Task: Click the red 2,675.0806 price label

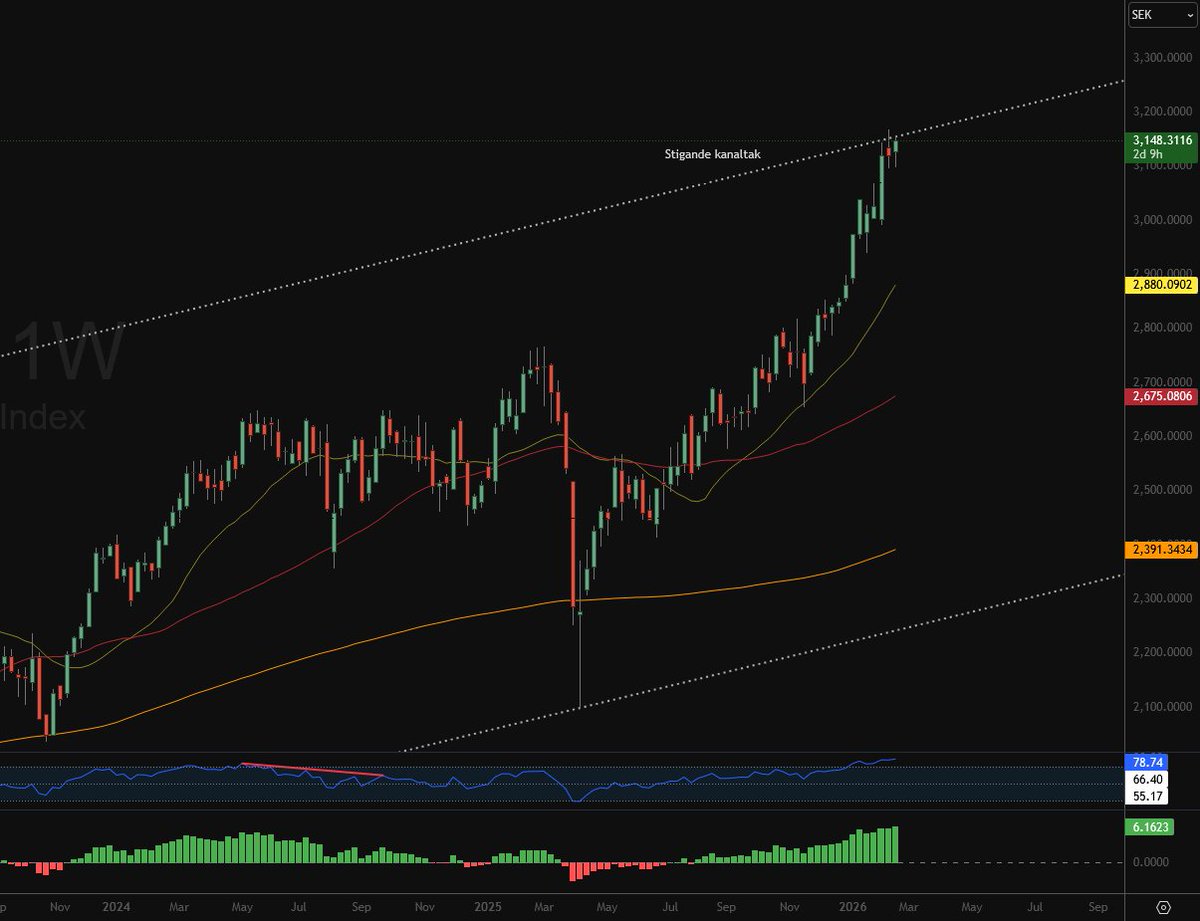Action: [1161, 397]
